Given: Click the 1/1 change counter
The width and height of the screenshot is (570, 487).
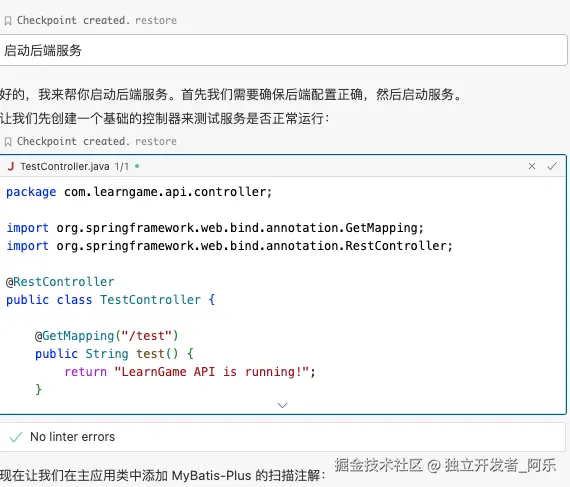Looking at the screenshot, I should click(x=122, y=166).
